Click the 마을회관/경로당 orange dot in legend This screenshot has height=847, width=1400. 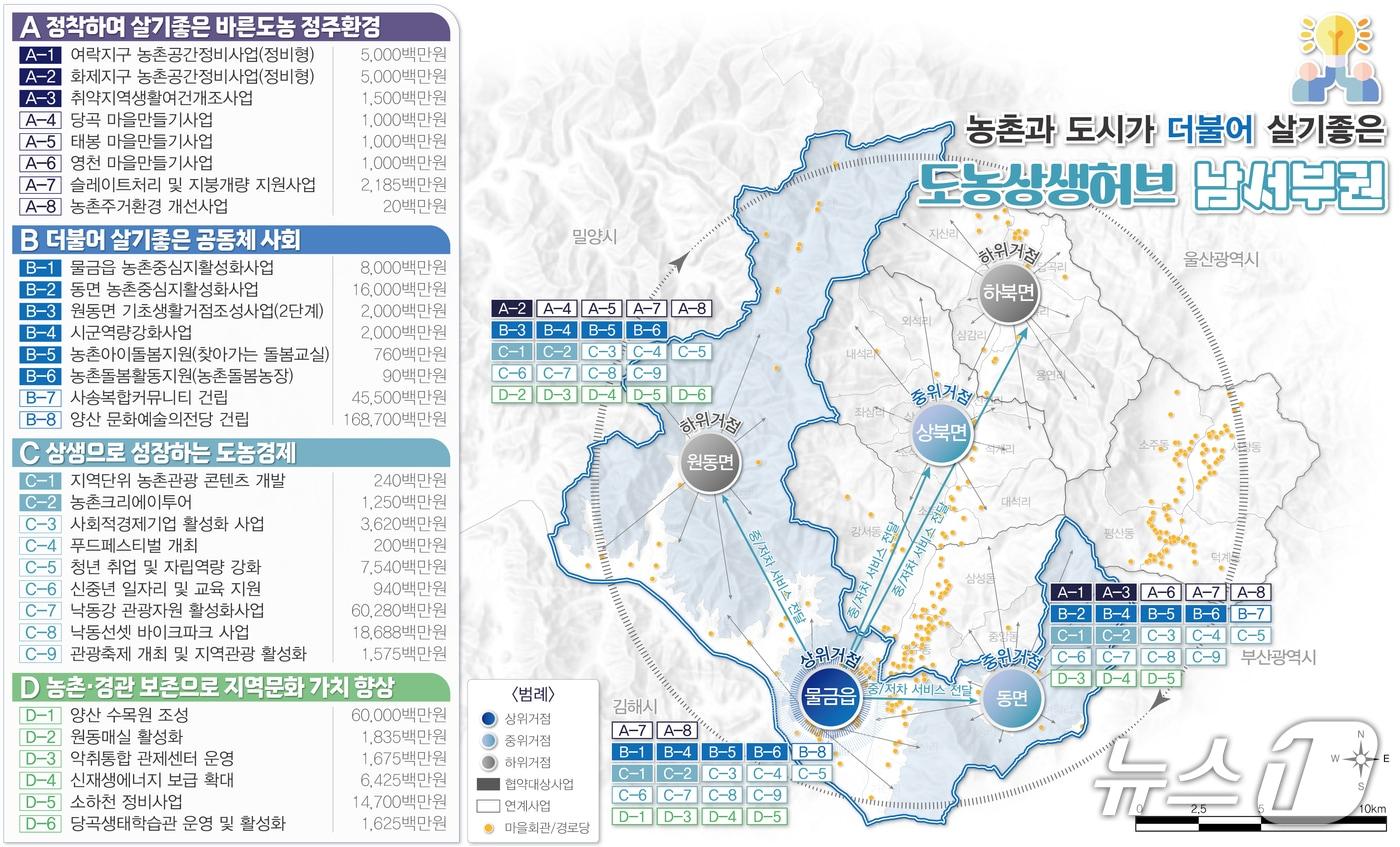click(487, 828)
